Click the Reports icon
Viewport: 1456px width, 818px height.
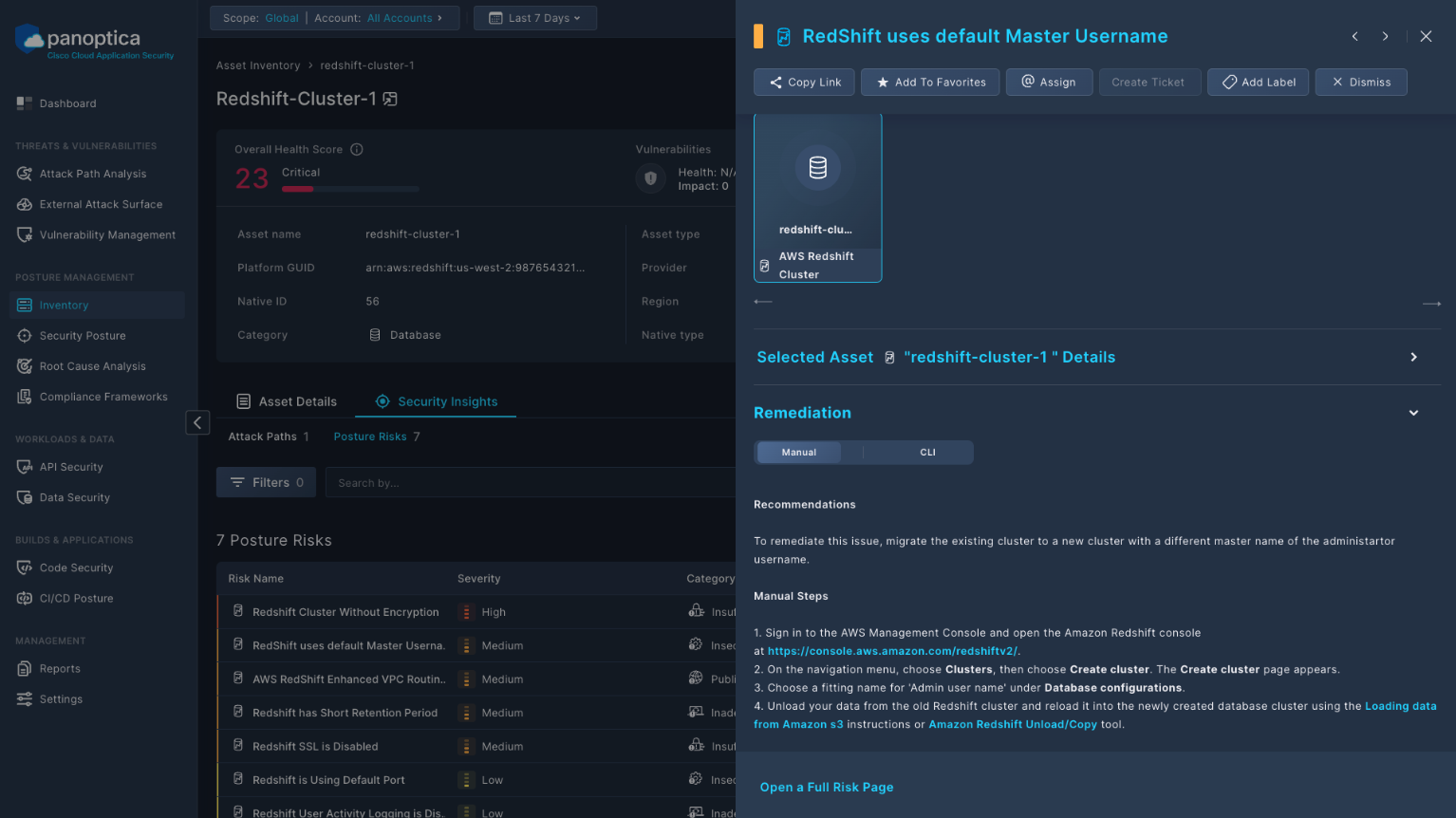pyautogui.click(x=25, y=668)
